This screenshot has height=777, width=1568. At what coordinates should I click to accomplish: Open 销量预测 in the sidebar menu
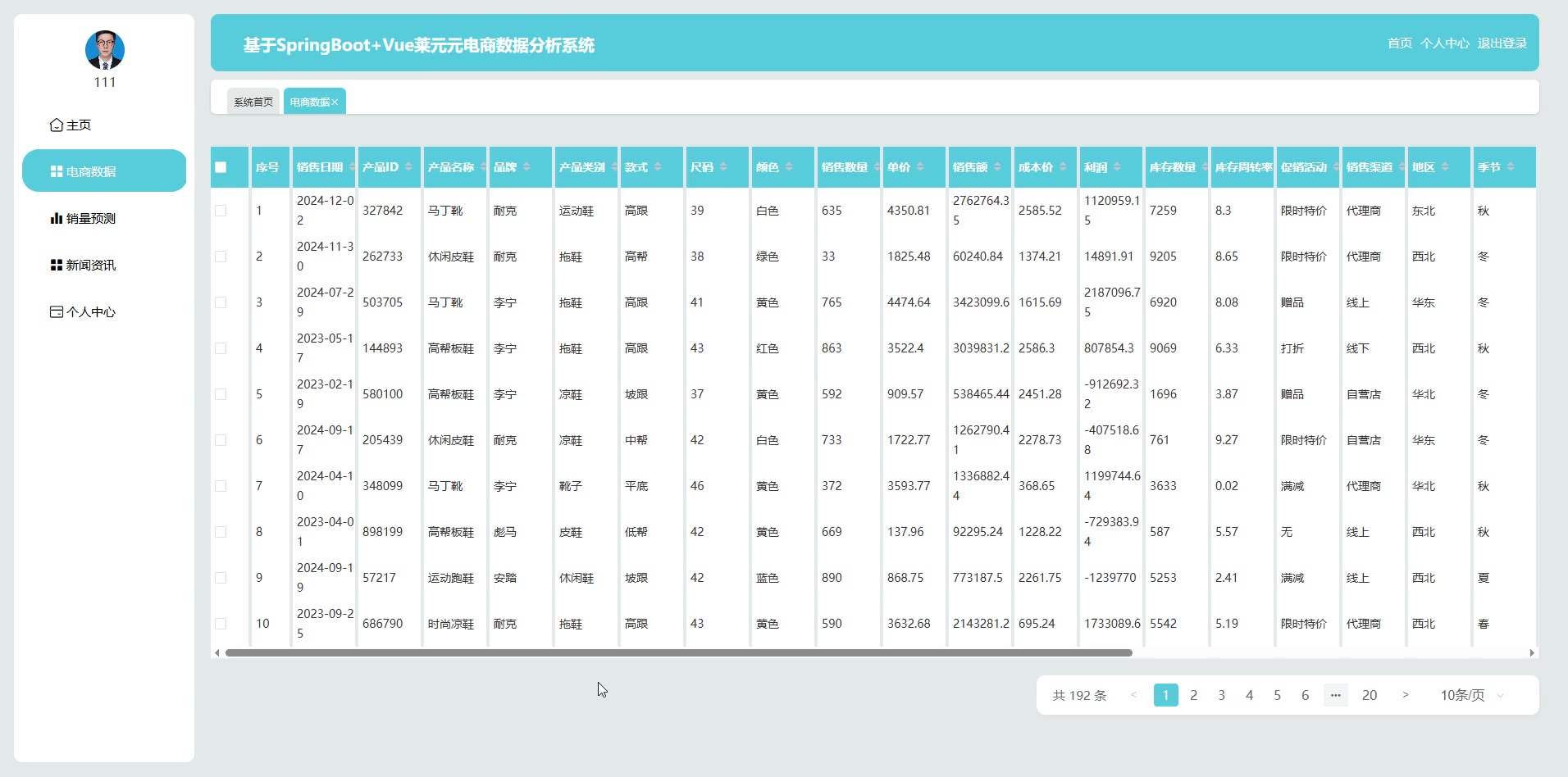90,219
